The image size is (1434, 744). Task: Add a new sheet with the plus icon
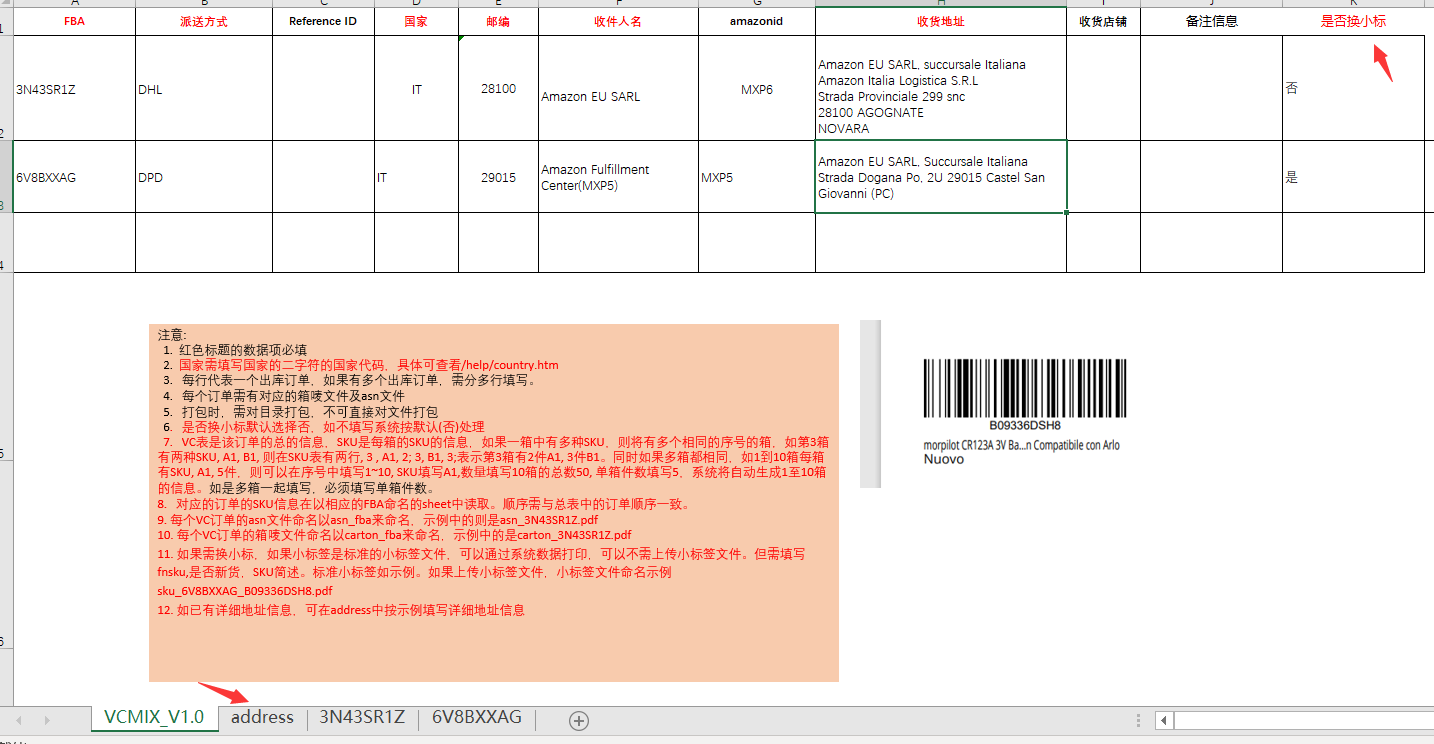(579, 720)
